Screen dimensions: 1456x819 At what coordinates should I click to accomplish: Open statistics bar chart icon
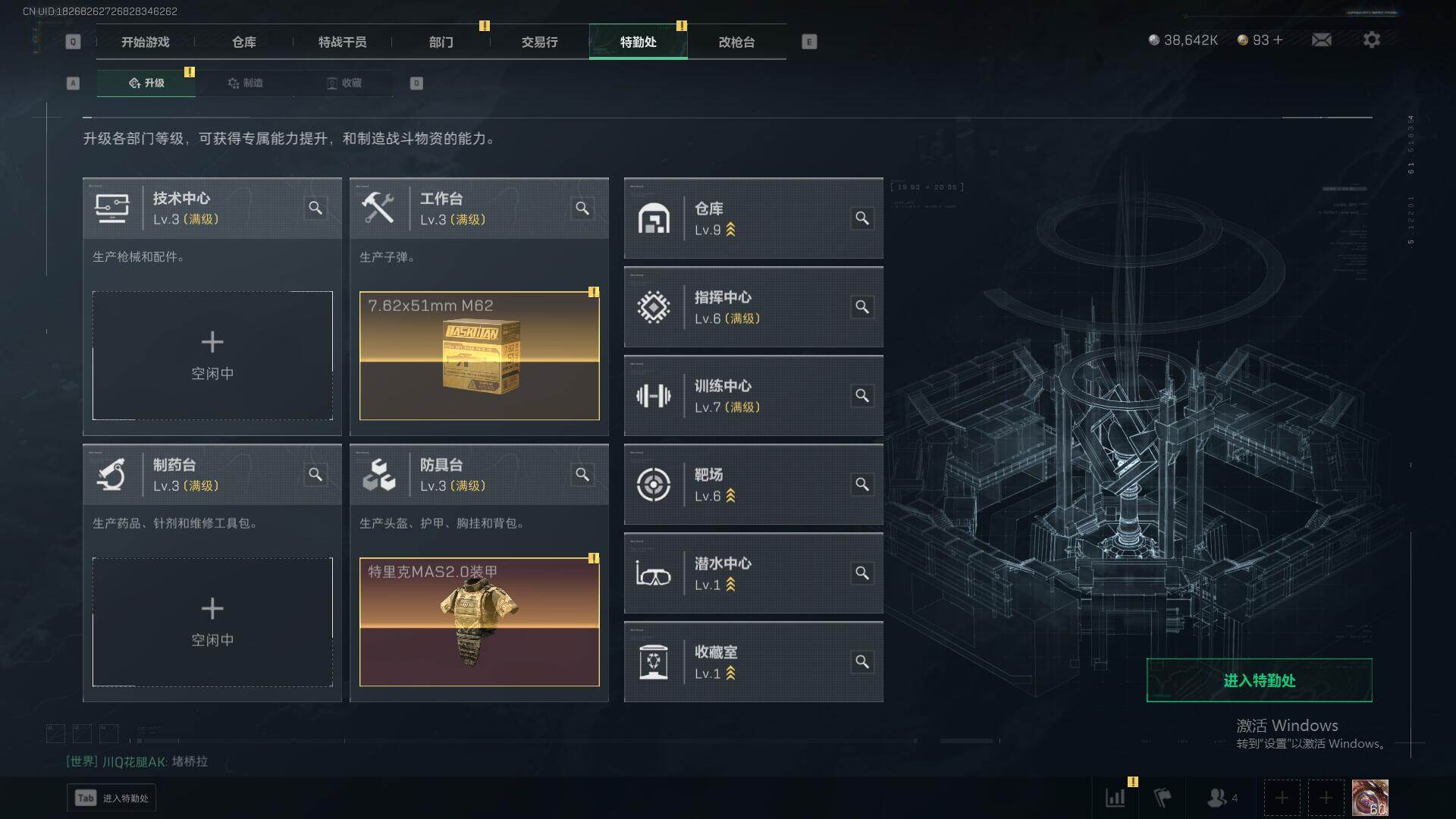coord(1116,798)
